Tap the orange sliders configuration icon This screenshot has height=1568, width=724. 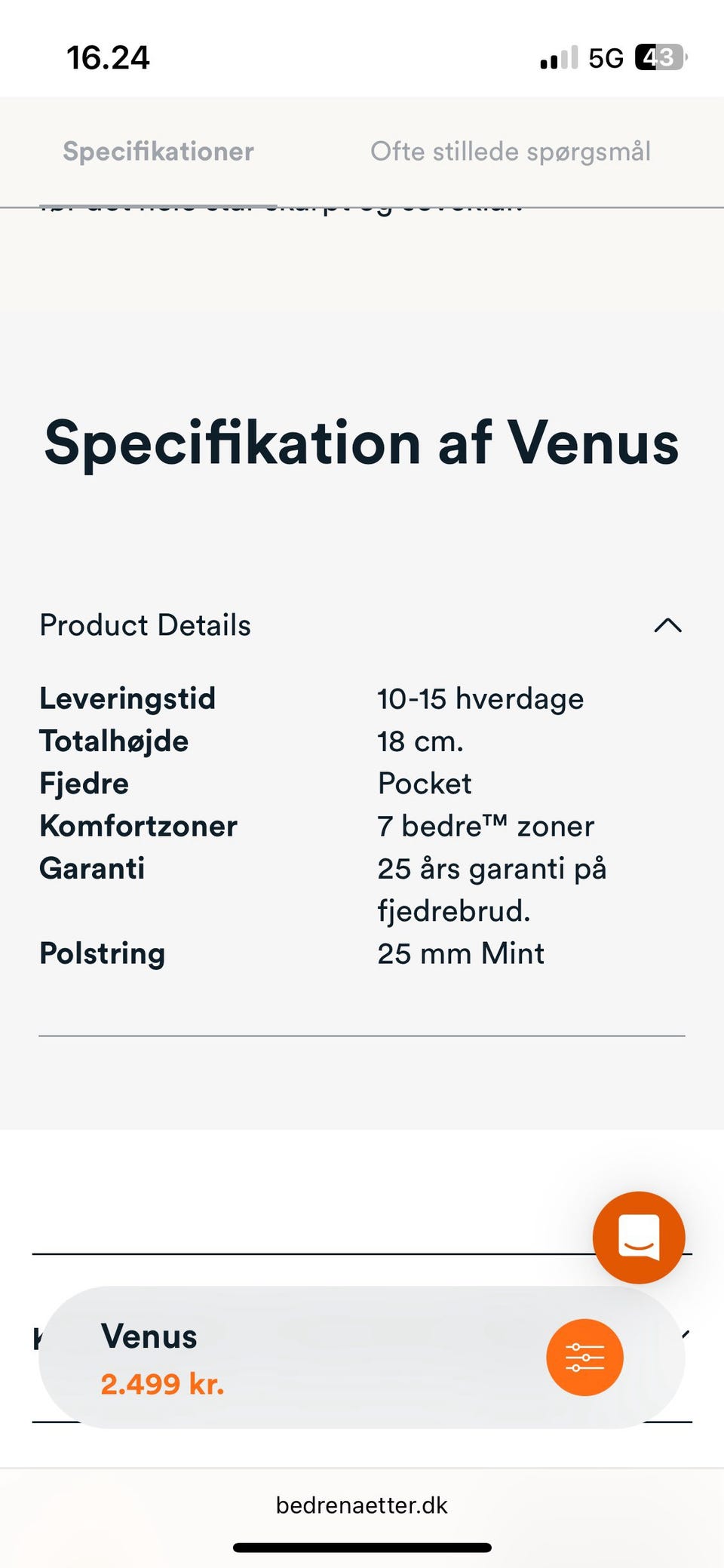pyautogui.click(x=584, y=1357)
